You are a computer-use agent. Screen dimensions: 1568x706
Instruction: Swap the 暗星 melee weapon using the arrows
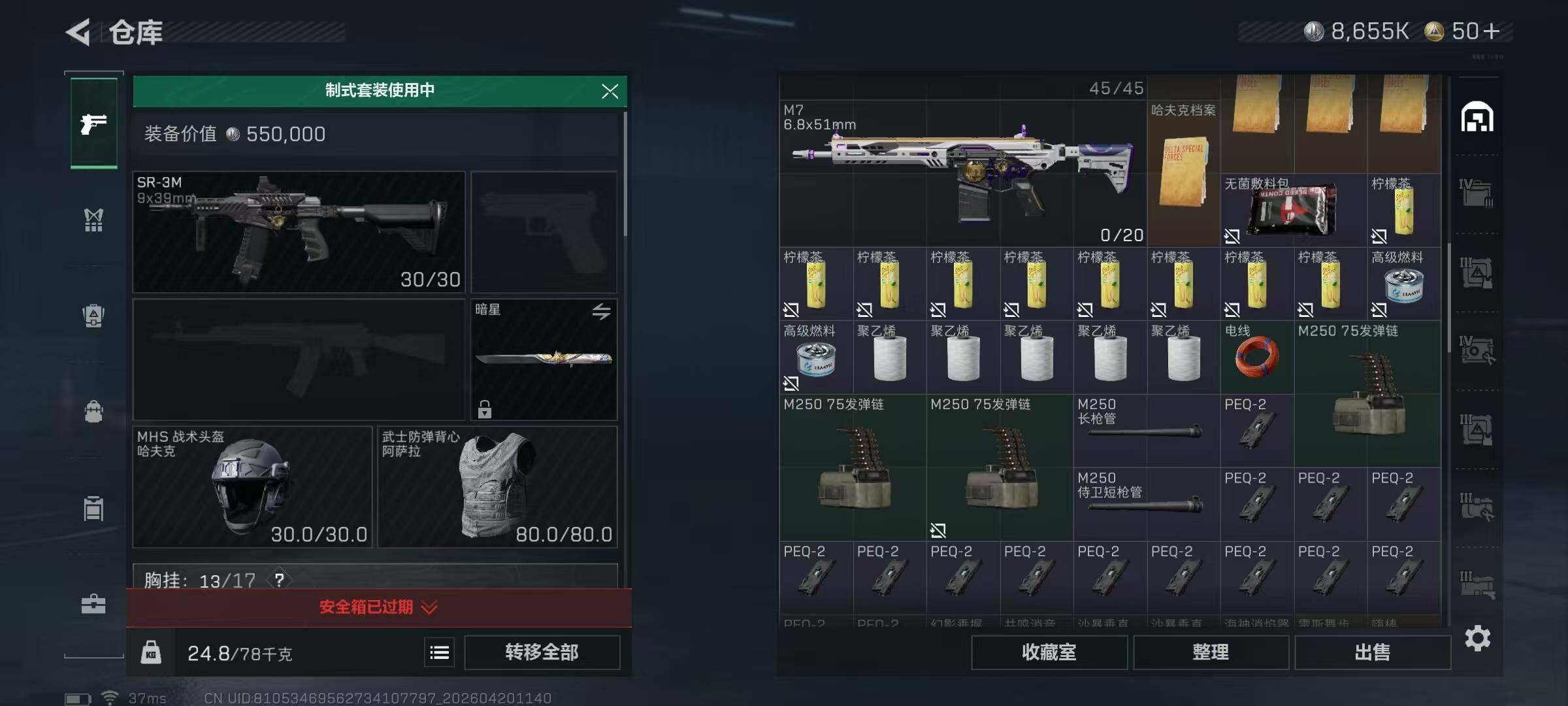click(x=601, y=311)
